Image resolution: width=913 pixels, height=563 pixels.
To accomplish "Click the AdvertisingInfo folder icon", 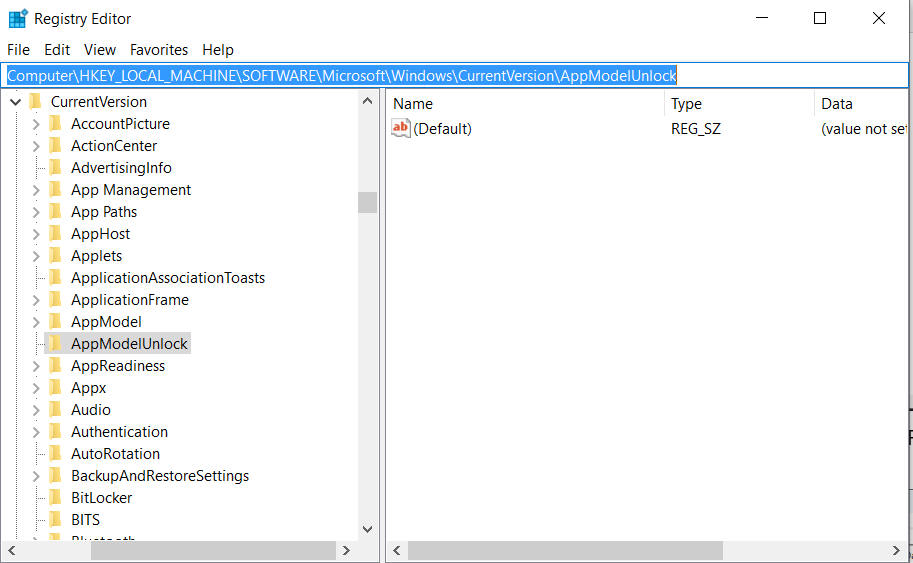I will coord(56,168).
